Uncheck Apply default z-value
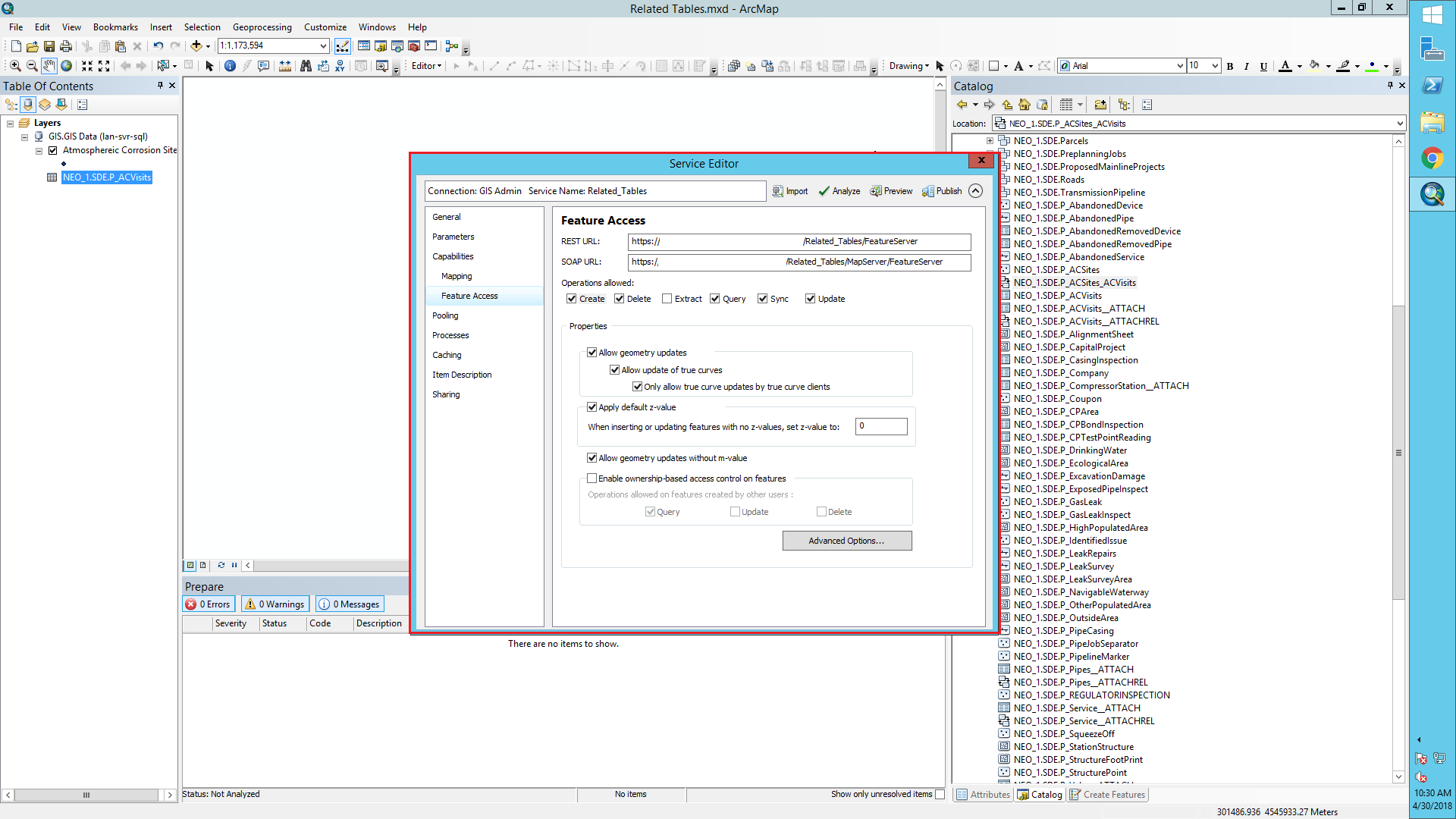1456x819 pixels. coord(592,407)
